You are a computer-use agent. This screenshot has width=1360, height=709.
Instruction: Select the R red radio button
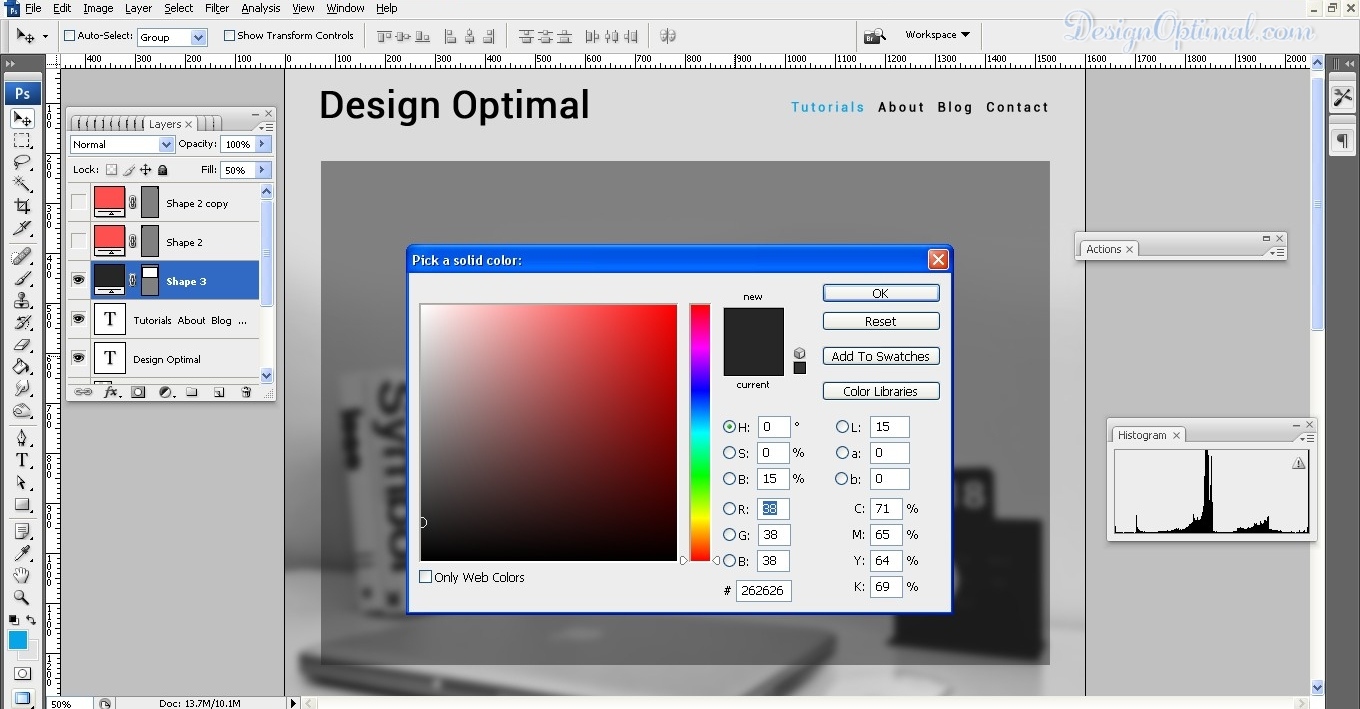[730, 509]
